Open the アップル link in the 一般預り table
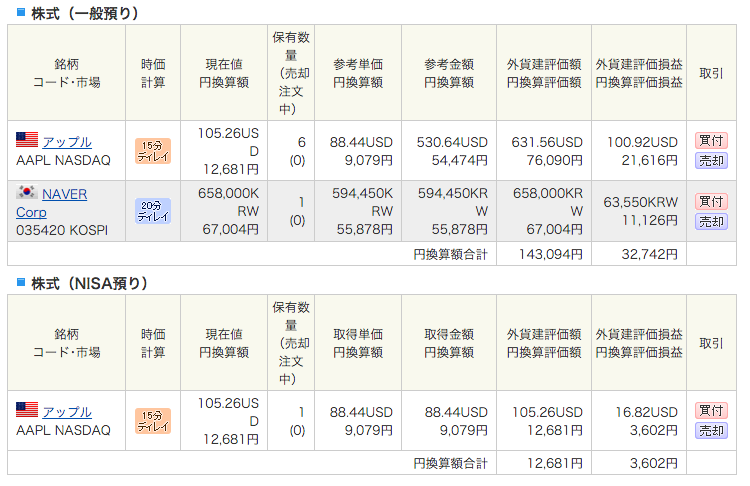 click(x=66, y=142)
